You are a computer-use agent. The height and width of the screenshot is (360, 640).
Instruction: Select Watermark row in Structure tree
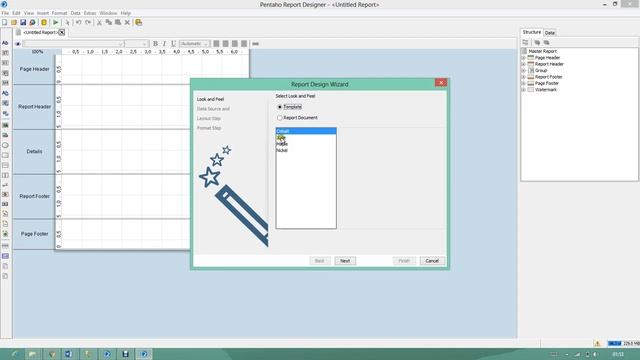[x=545, y=89]
